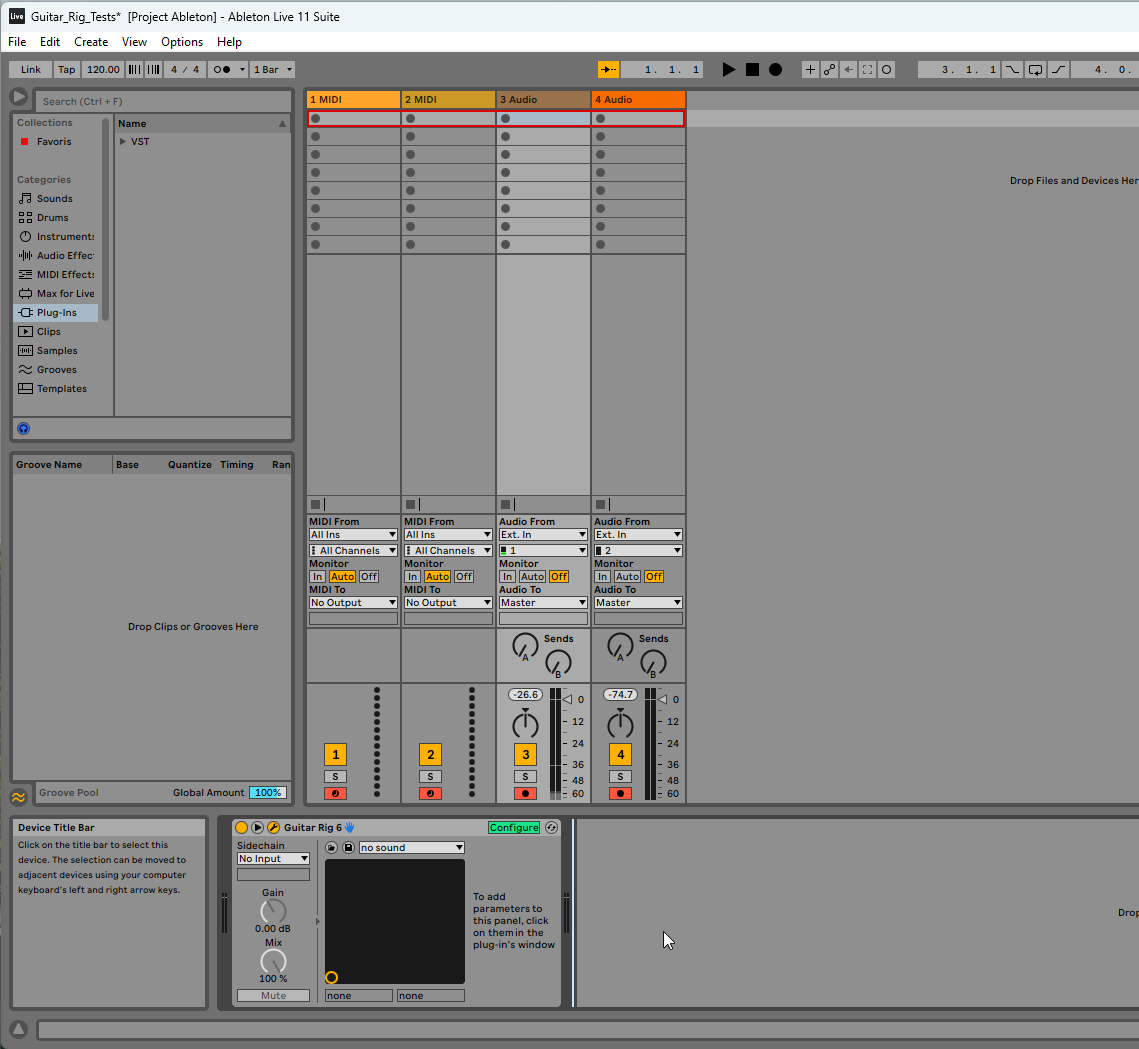Adjust track 4 Send A knob
This screenshot has width=1139, height=1049.
point(620,647)
